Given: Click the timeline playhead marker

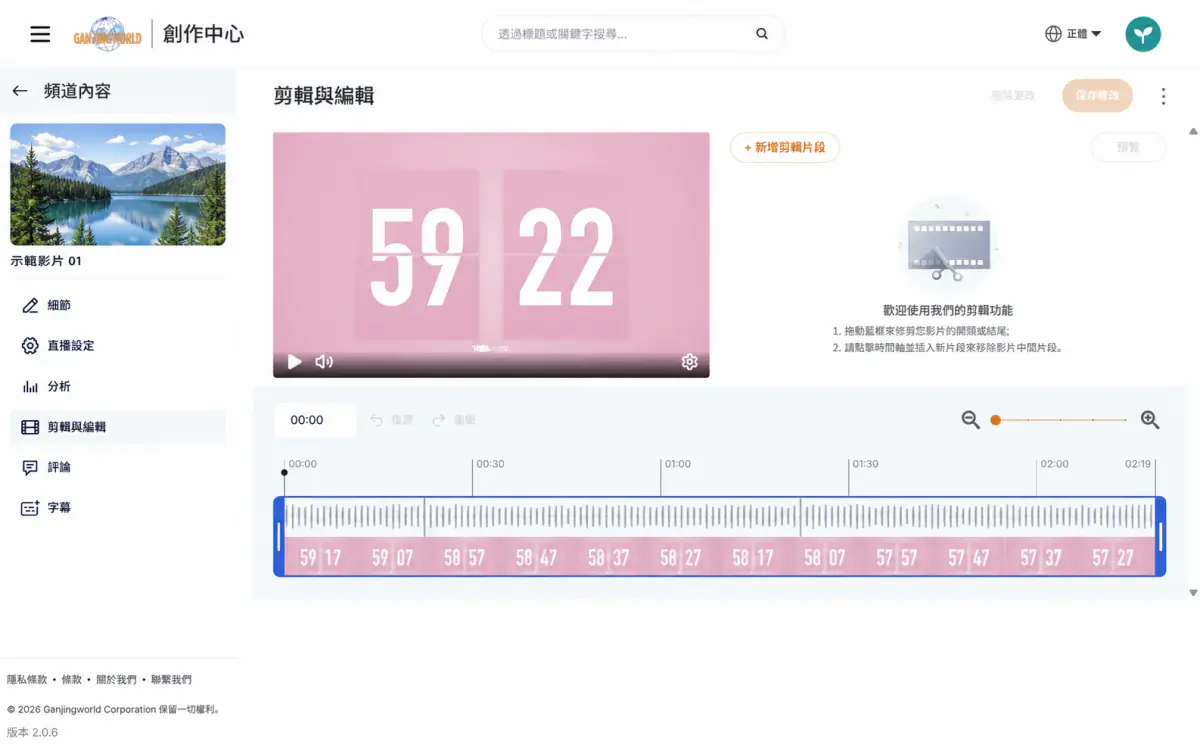Looking at the screenshot, I should [x=284, y=472].
